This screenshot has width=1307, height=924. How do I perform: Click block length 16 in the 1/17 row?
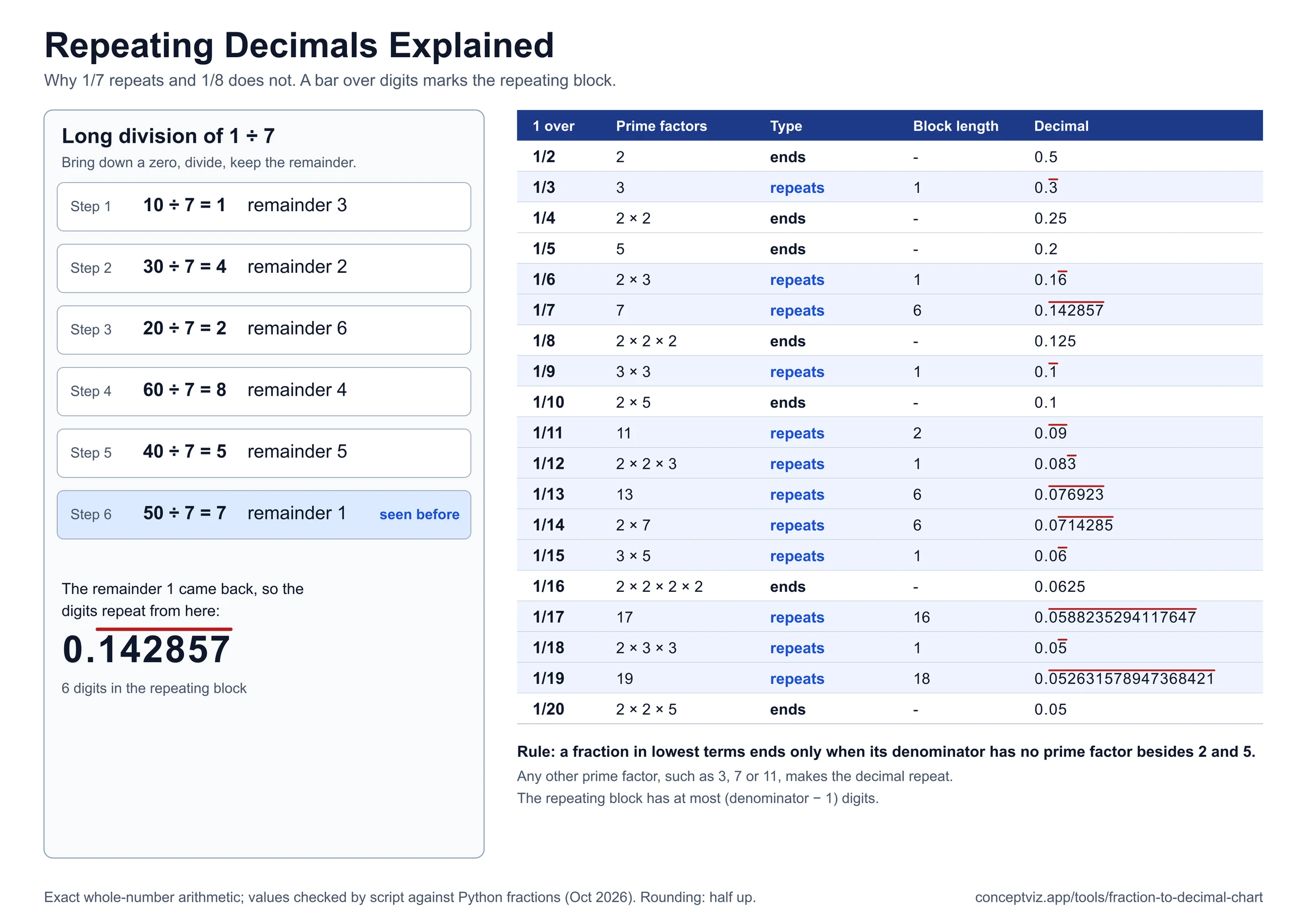(921, 617)
